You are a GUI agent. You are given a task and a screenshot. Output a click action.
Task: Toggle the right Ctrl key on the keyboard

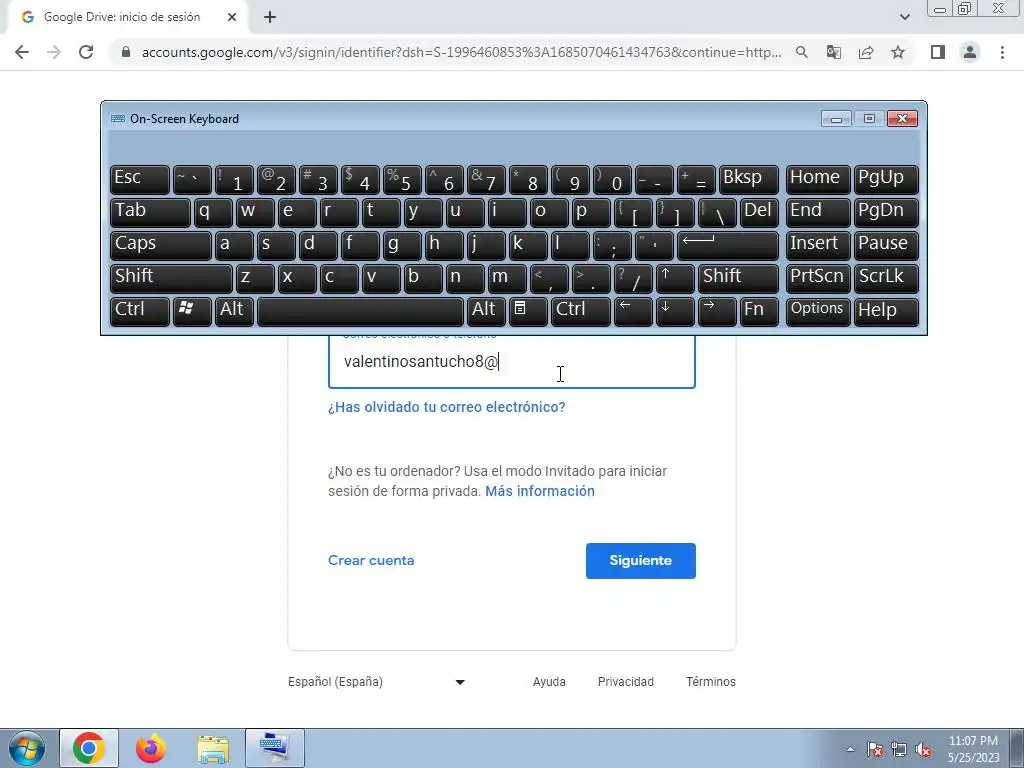[581, 311]
